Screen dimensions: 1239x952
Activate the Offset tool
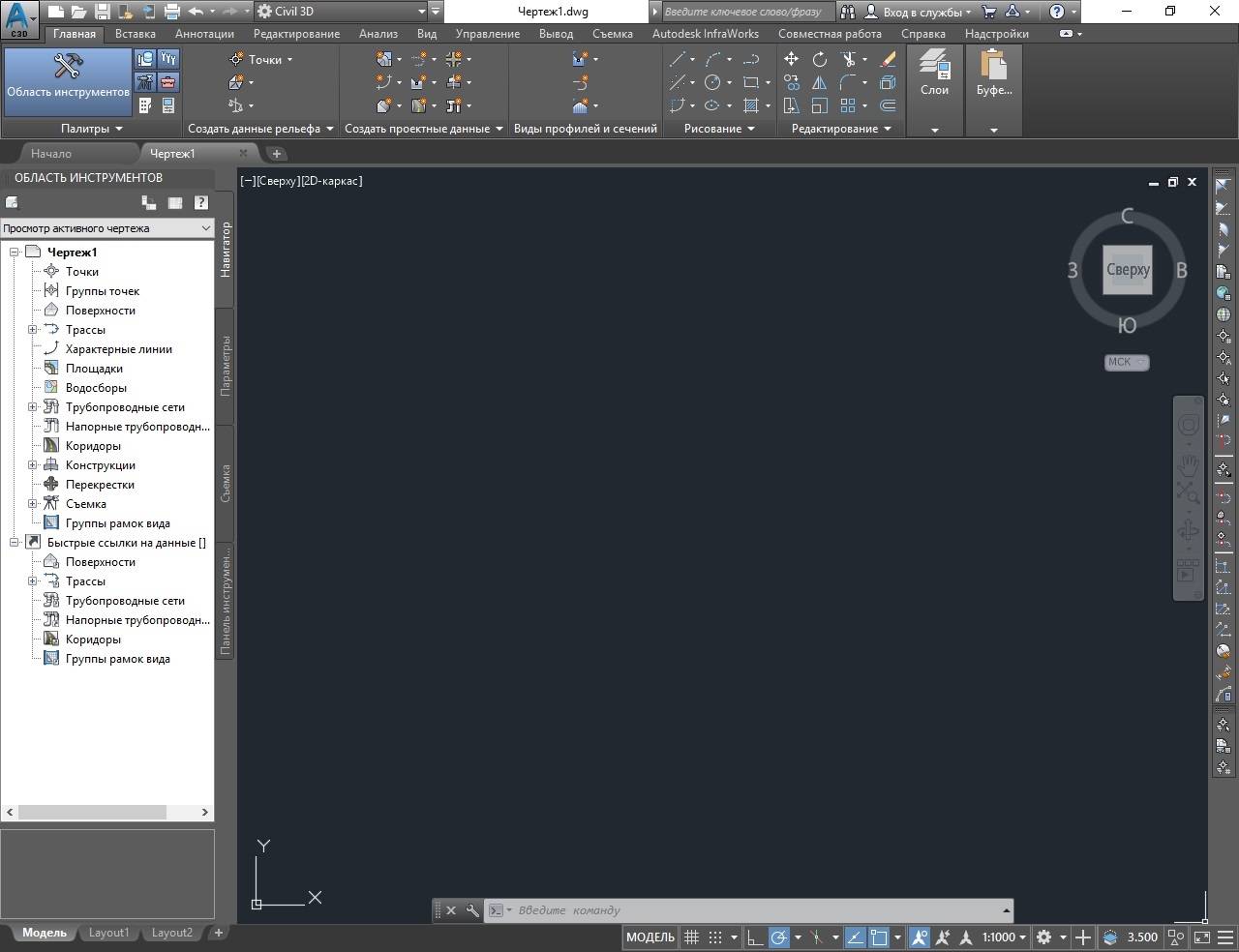tap(888, 105)
